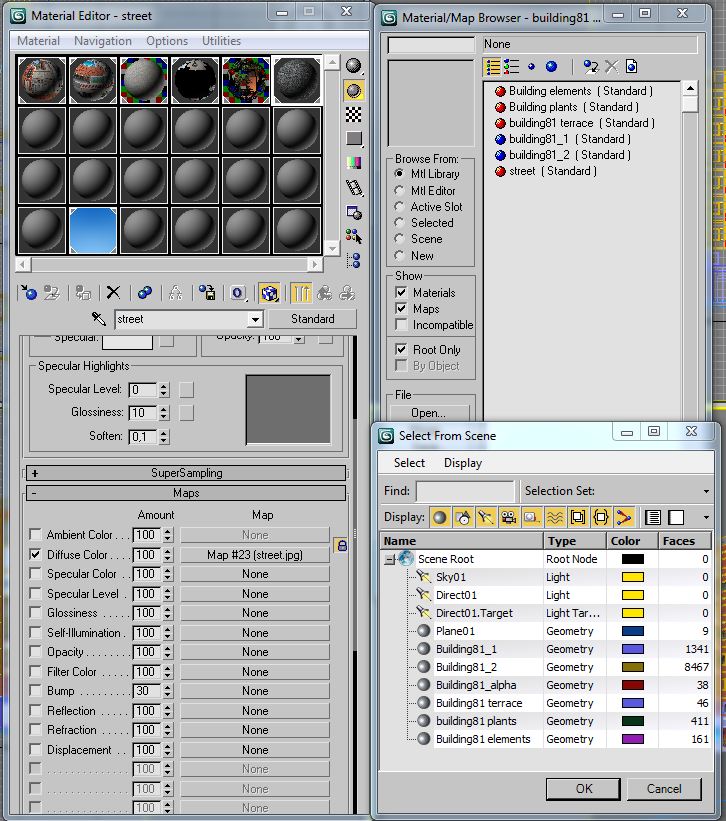Collapse the Maps rollout

click(186, 493)
